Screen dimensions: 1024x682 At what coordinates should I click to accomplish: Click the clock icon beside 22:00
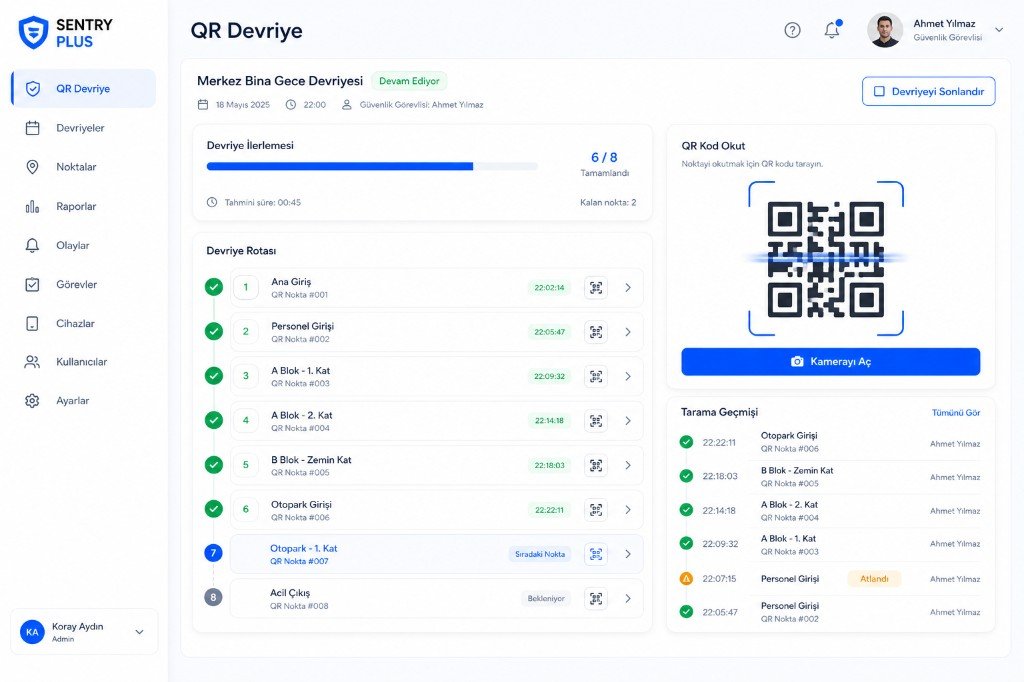coord(291,105)
